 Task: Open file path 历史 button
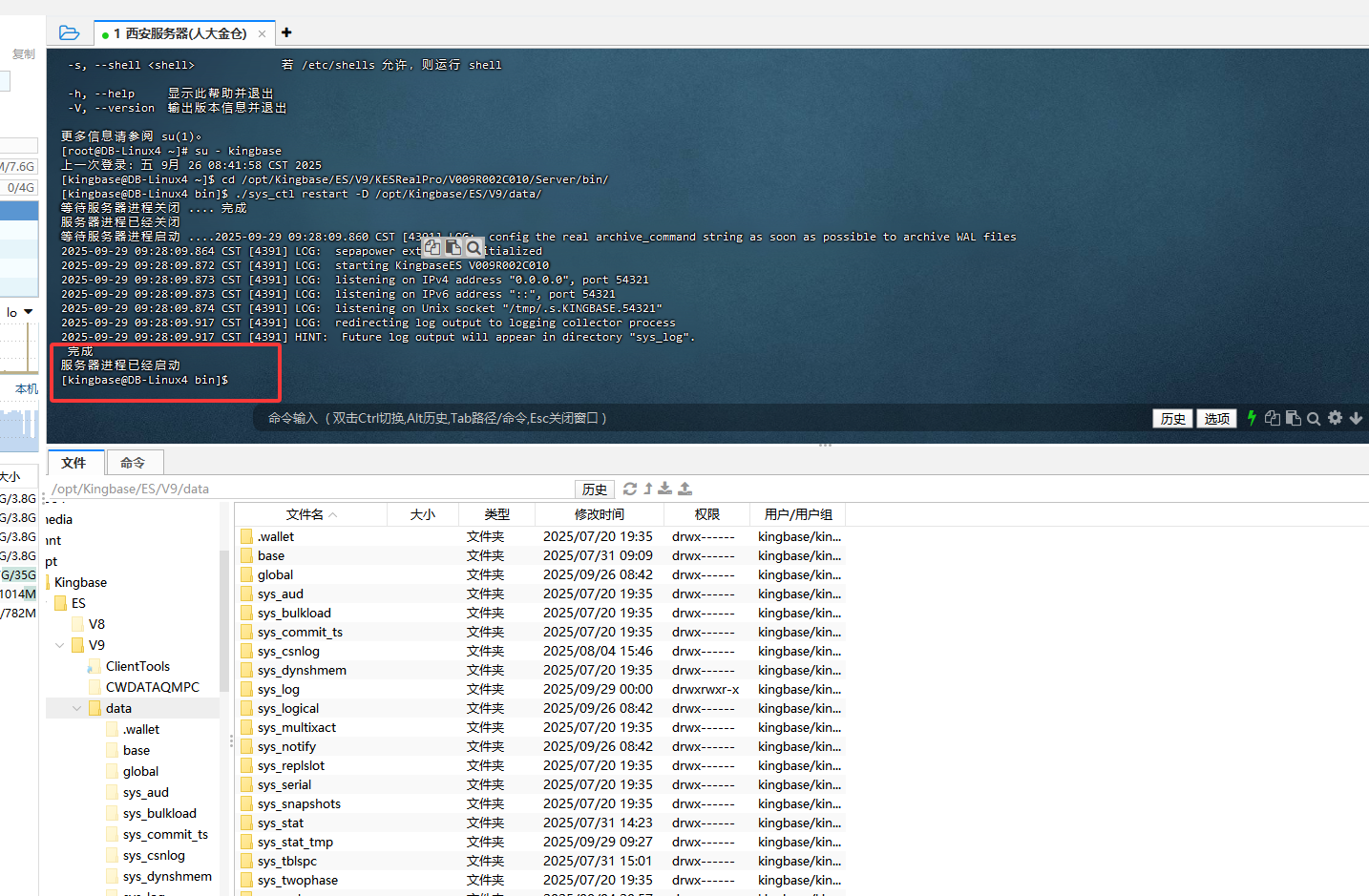(x=595, y=489)
